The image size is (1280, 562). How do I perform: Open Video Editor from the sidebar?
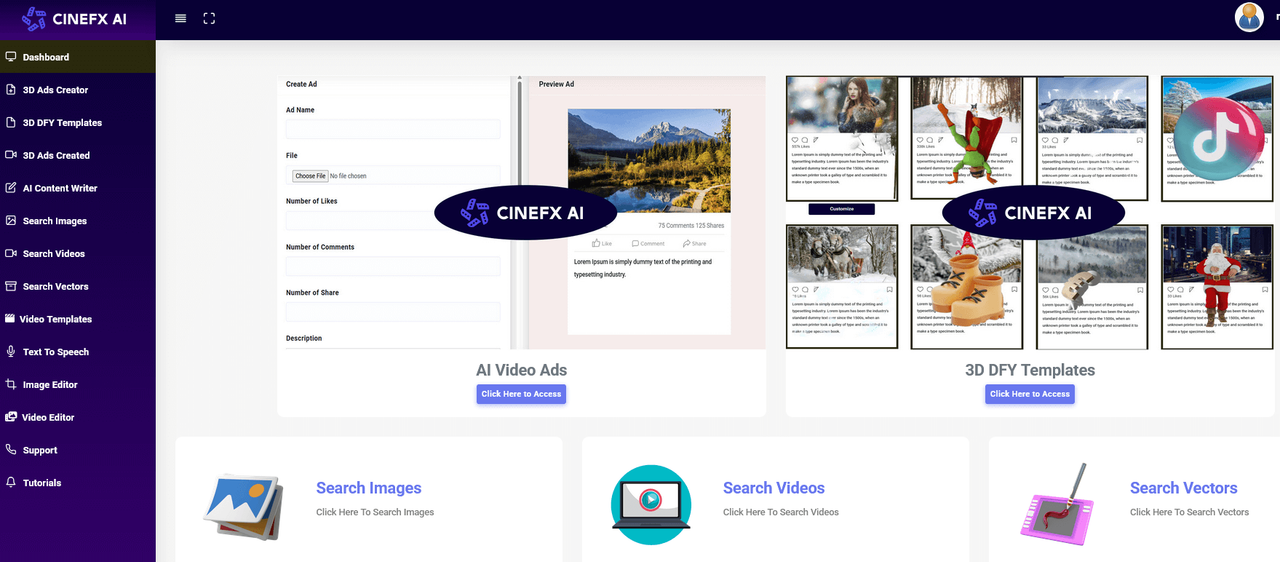(48, 417)
